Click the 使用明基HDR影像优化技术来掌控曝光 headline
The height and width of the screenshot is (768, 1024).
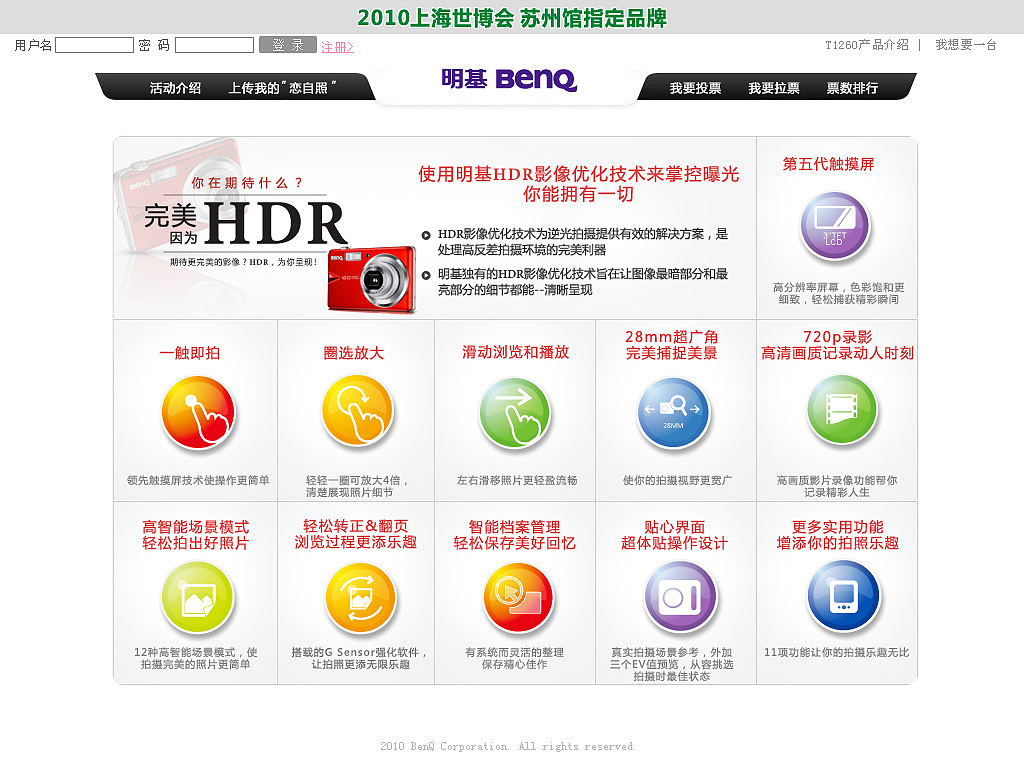pos(579,174)
